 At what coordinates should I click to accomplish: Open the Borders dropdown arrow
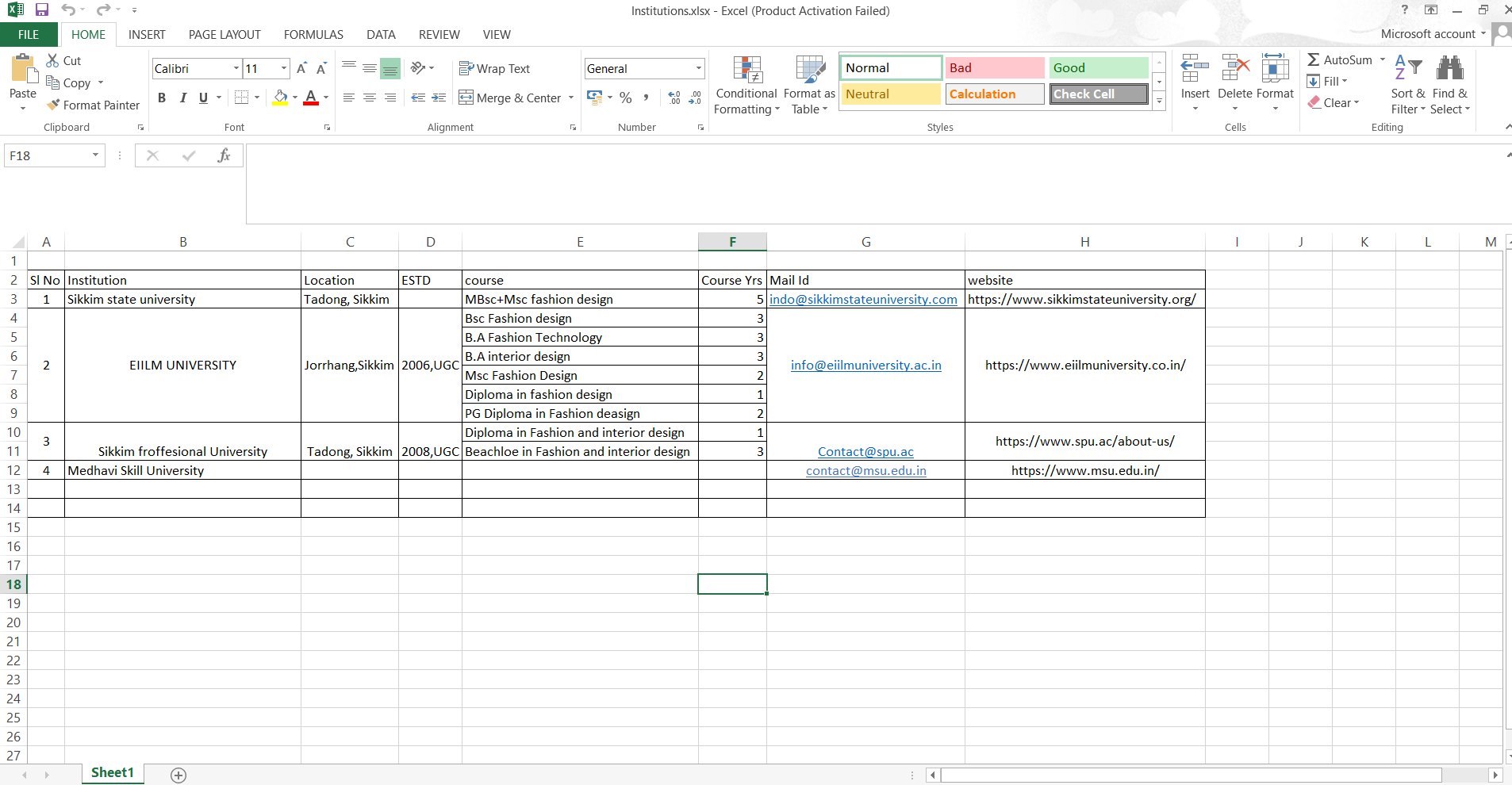pos(257,98)
